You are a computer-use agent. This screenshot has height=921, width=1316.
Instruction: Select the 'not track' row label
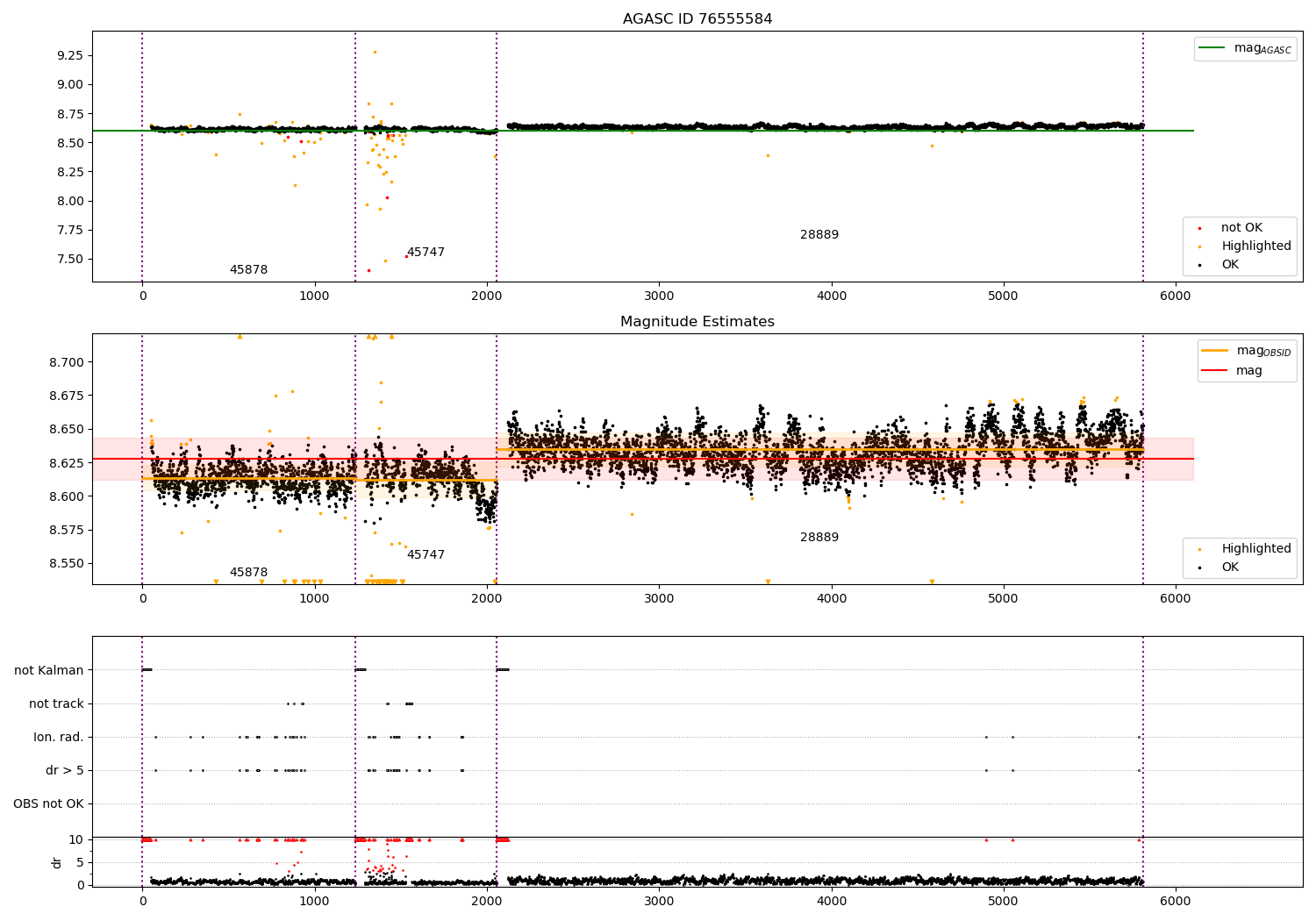(x=56, y=704)
